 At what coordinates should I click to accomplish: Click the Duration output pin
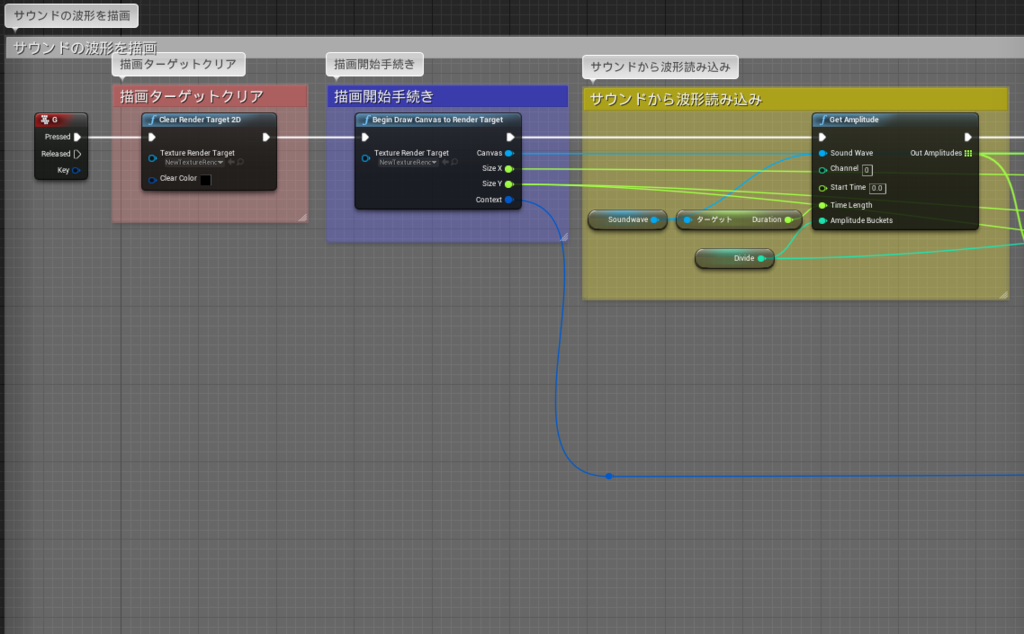[788, 220]
